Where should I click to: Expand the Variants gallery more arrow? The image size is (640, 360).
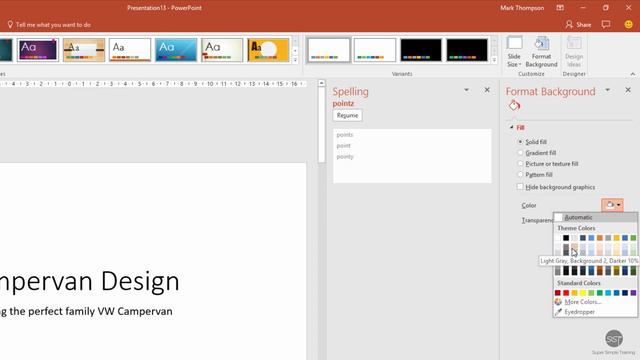coord(494,60)
